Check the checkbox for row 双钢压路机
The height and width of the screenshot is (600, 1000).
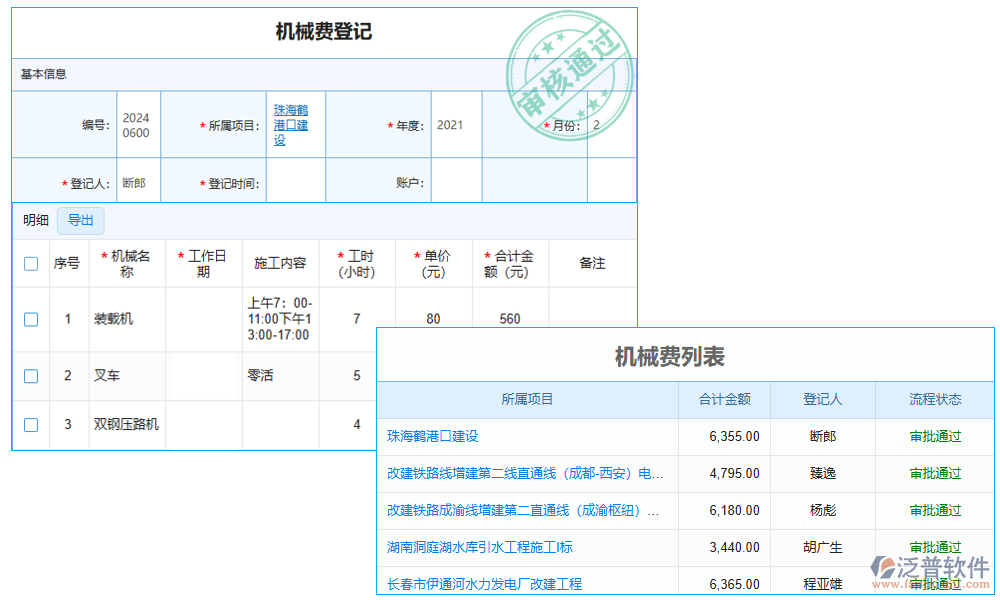pos(29,424)
